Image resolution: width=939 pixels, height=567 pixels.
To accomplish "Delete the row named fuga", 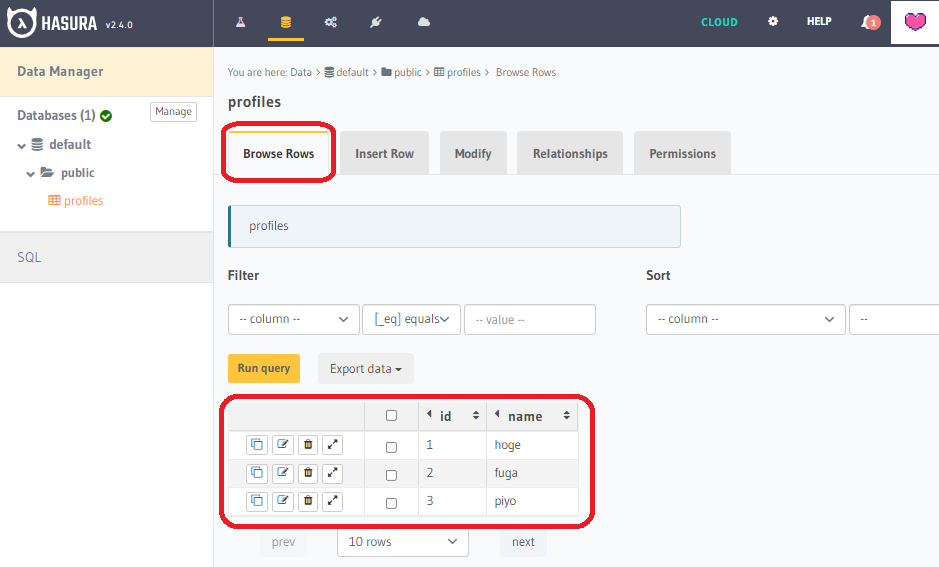I will (308, 473).
